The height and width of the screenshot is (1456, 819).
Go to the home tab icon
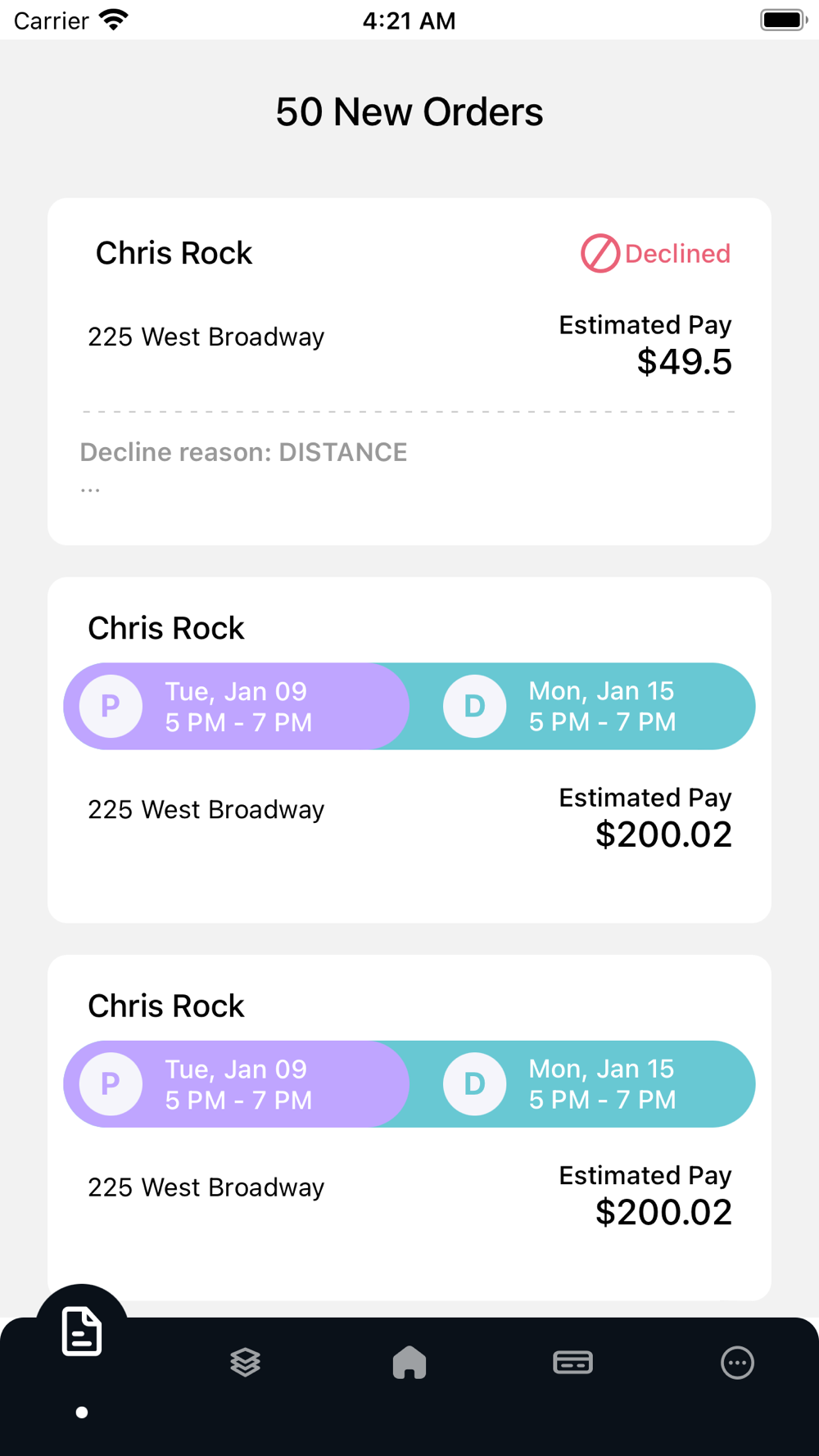tap(409, 1363)
